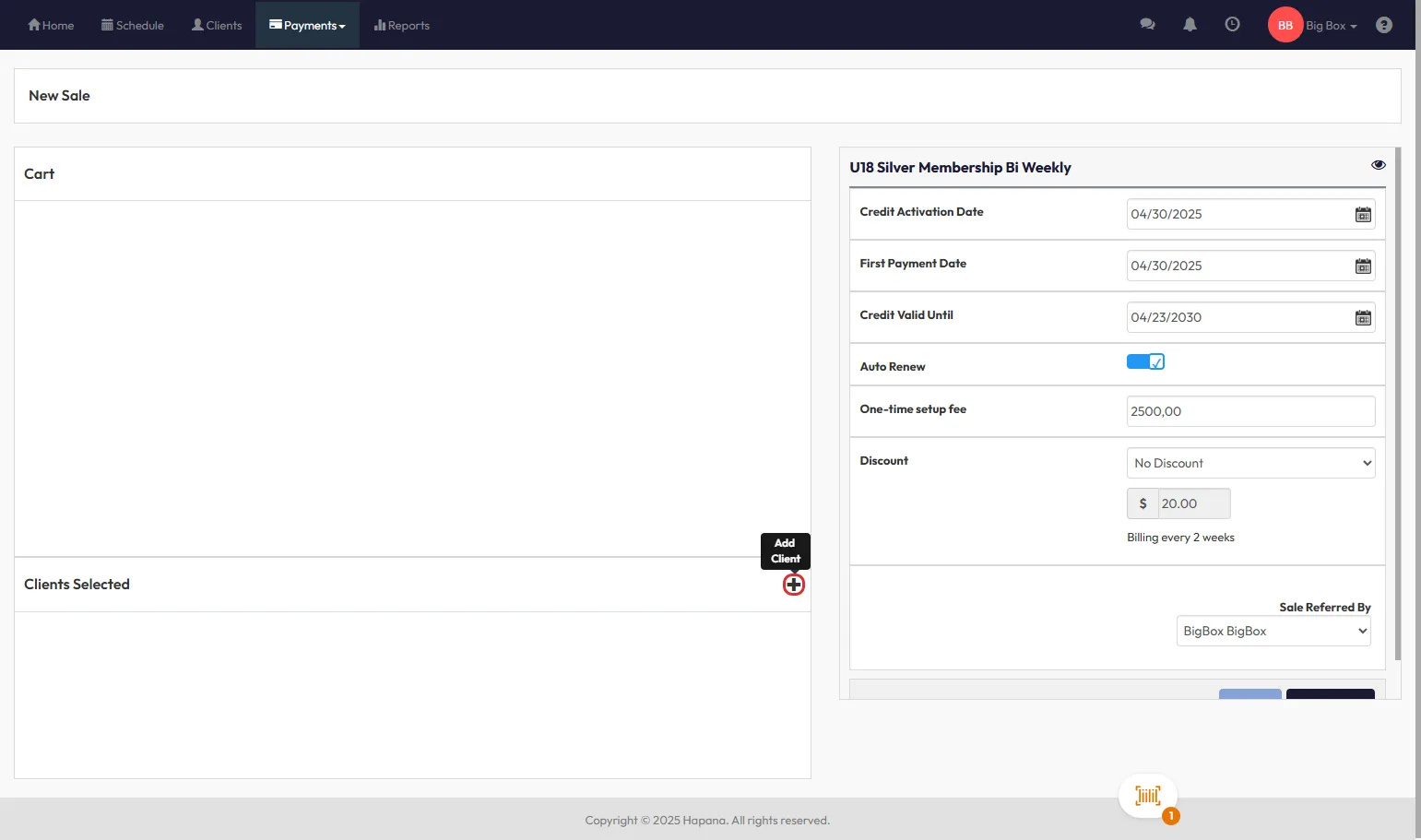Screen dimensions: 1421x840
Task: Click the BB profile avatar
Action: click(x=1285, y=25)
